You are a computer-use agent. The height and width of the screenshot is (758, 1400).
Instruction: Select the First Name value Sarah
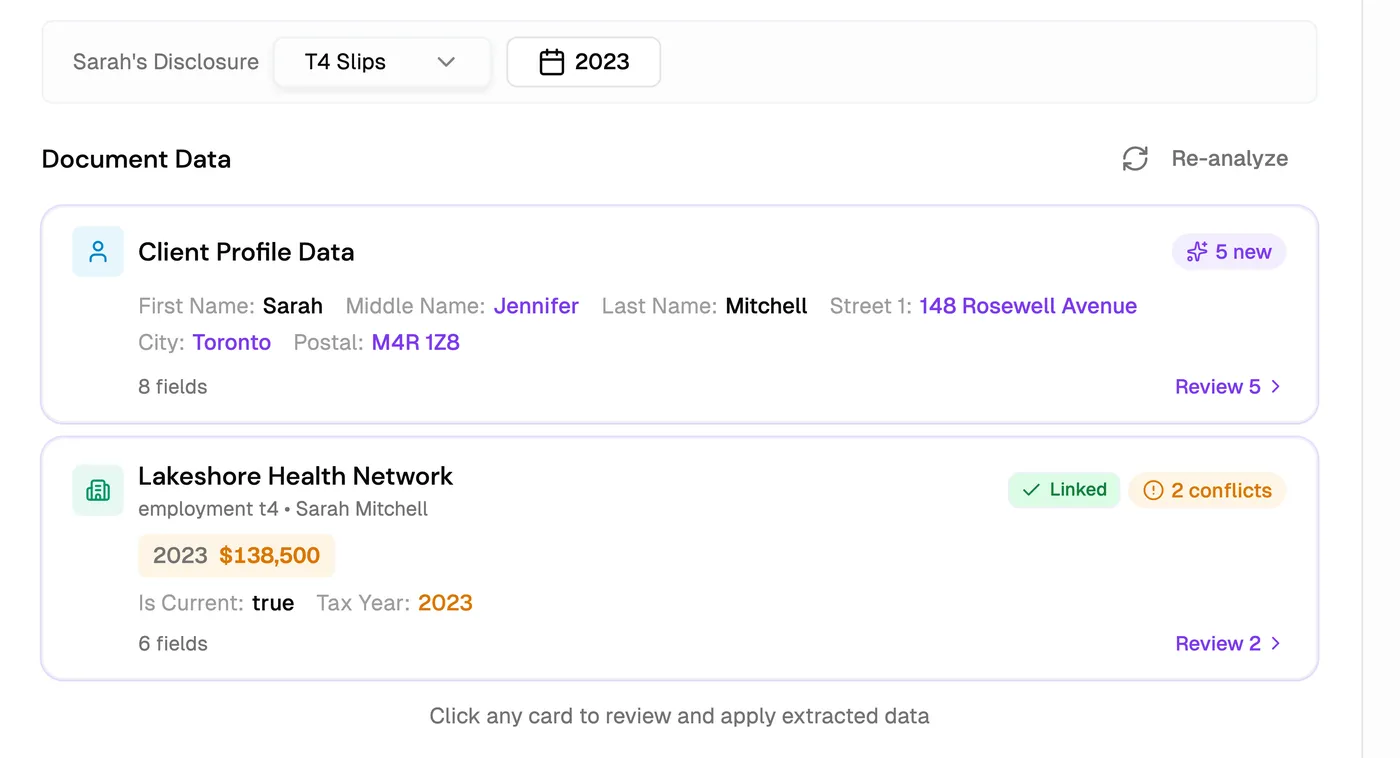tap(293, 306)
